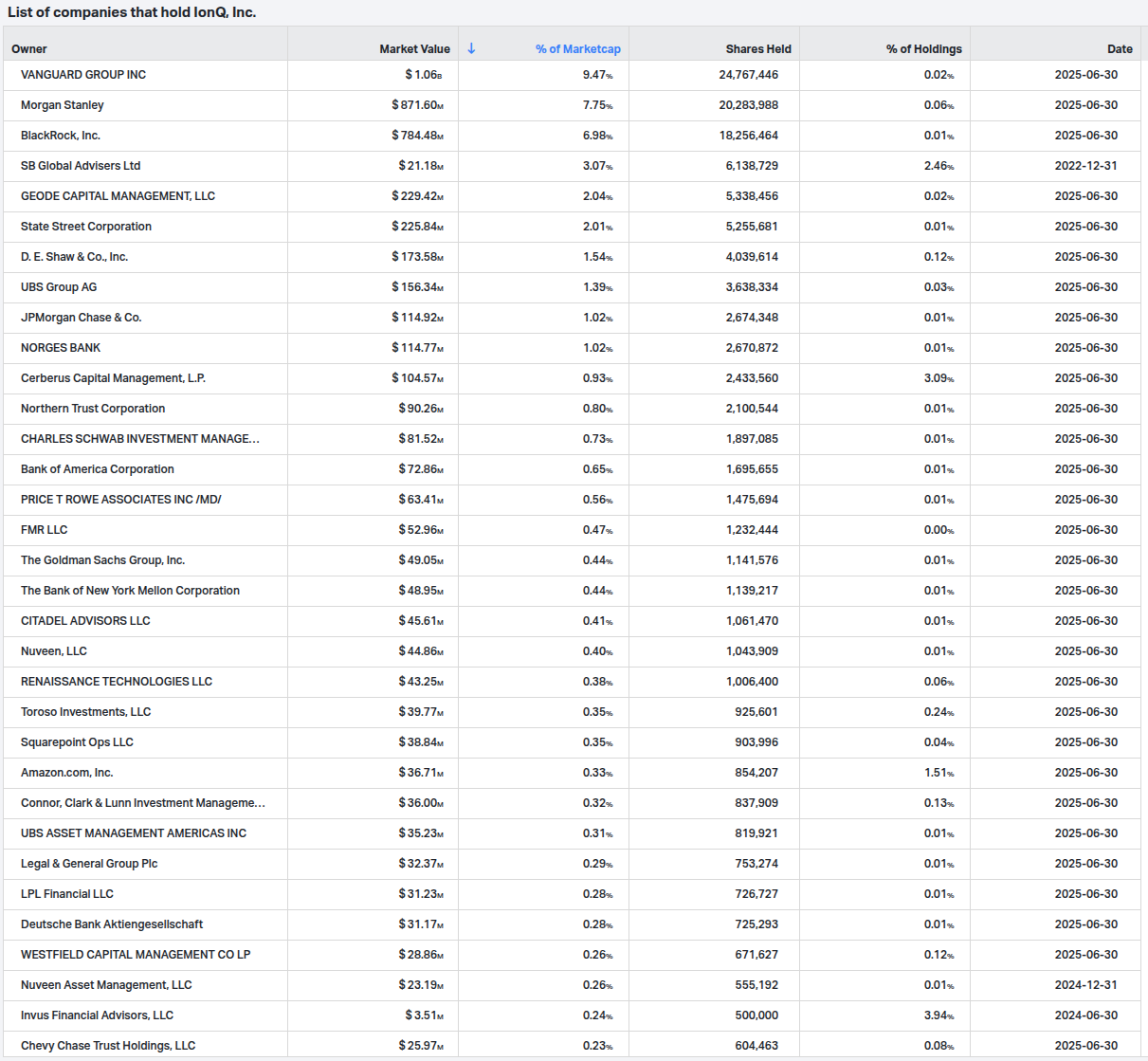Click UBS Group AG owner name
Screen dimensions: 1148x1061
tap(59, 287)
